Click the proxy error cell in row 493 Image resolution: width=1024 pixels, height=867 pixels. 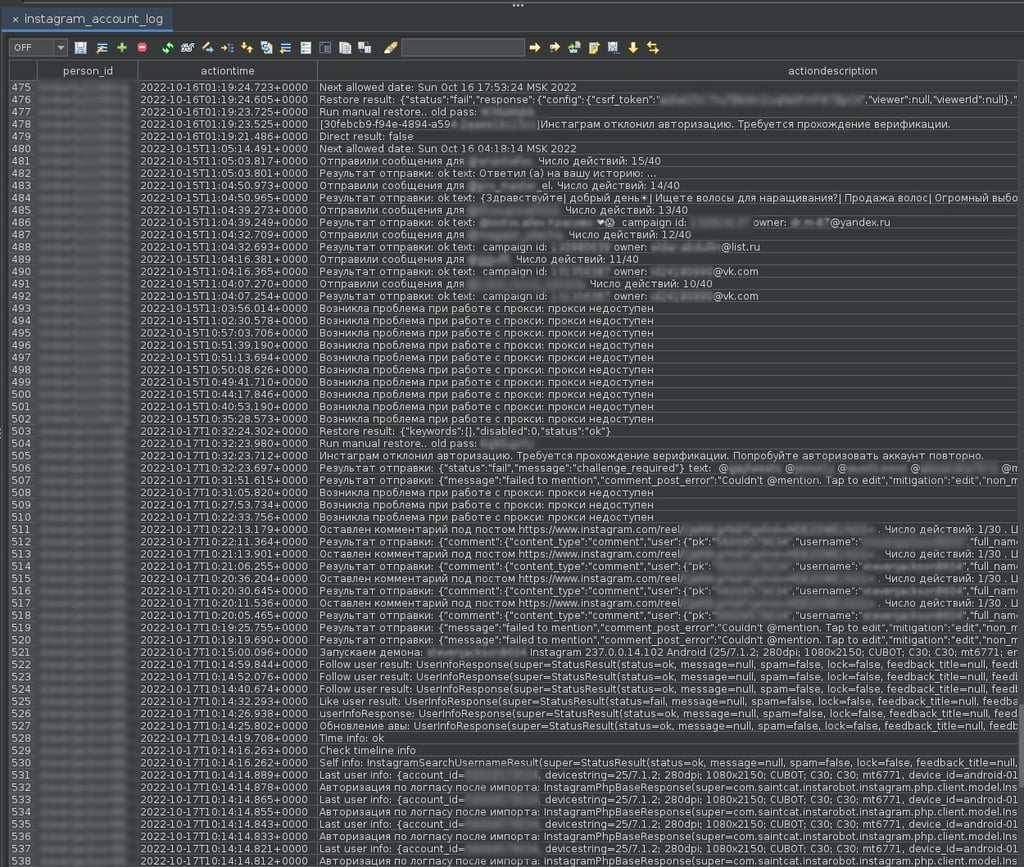coord(669,309)
